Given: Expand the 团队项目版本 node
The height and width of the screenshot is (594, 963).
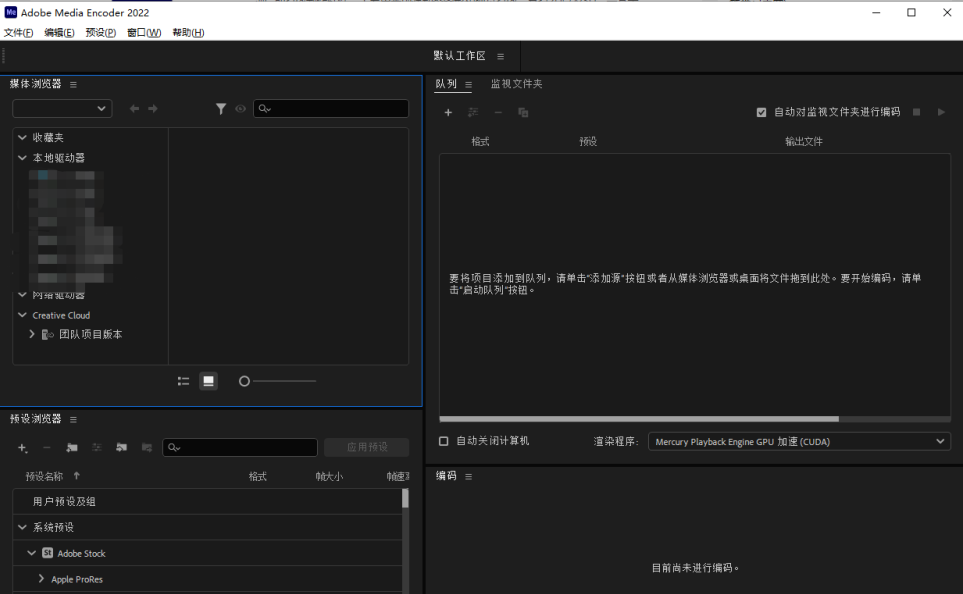Looking at the screenshot, I should 32,334.
